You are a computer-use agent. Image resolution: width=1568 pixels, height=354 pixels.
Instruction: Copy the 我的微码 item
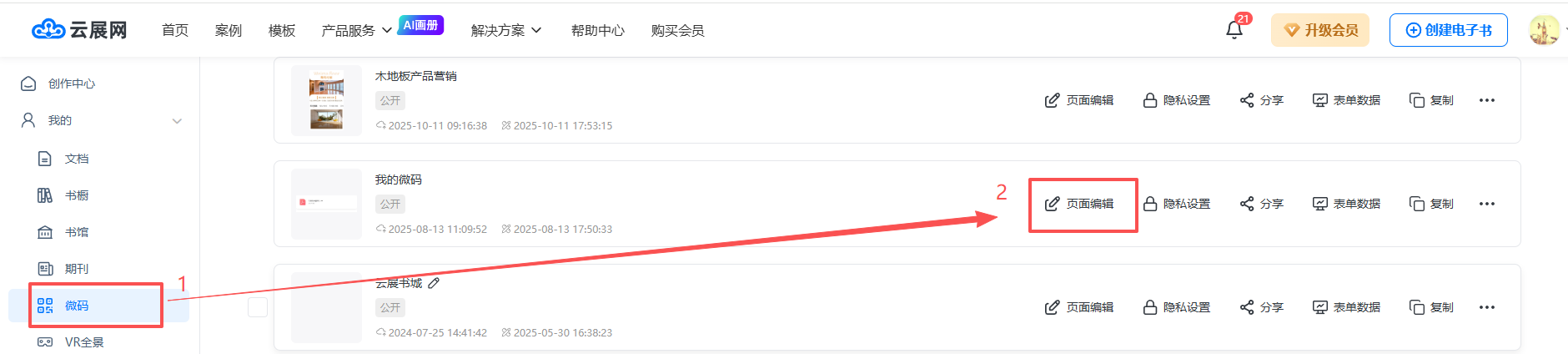pyautogui.click(x=1431, y=204)
